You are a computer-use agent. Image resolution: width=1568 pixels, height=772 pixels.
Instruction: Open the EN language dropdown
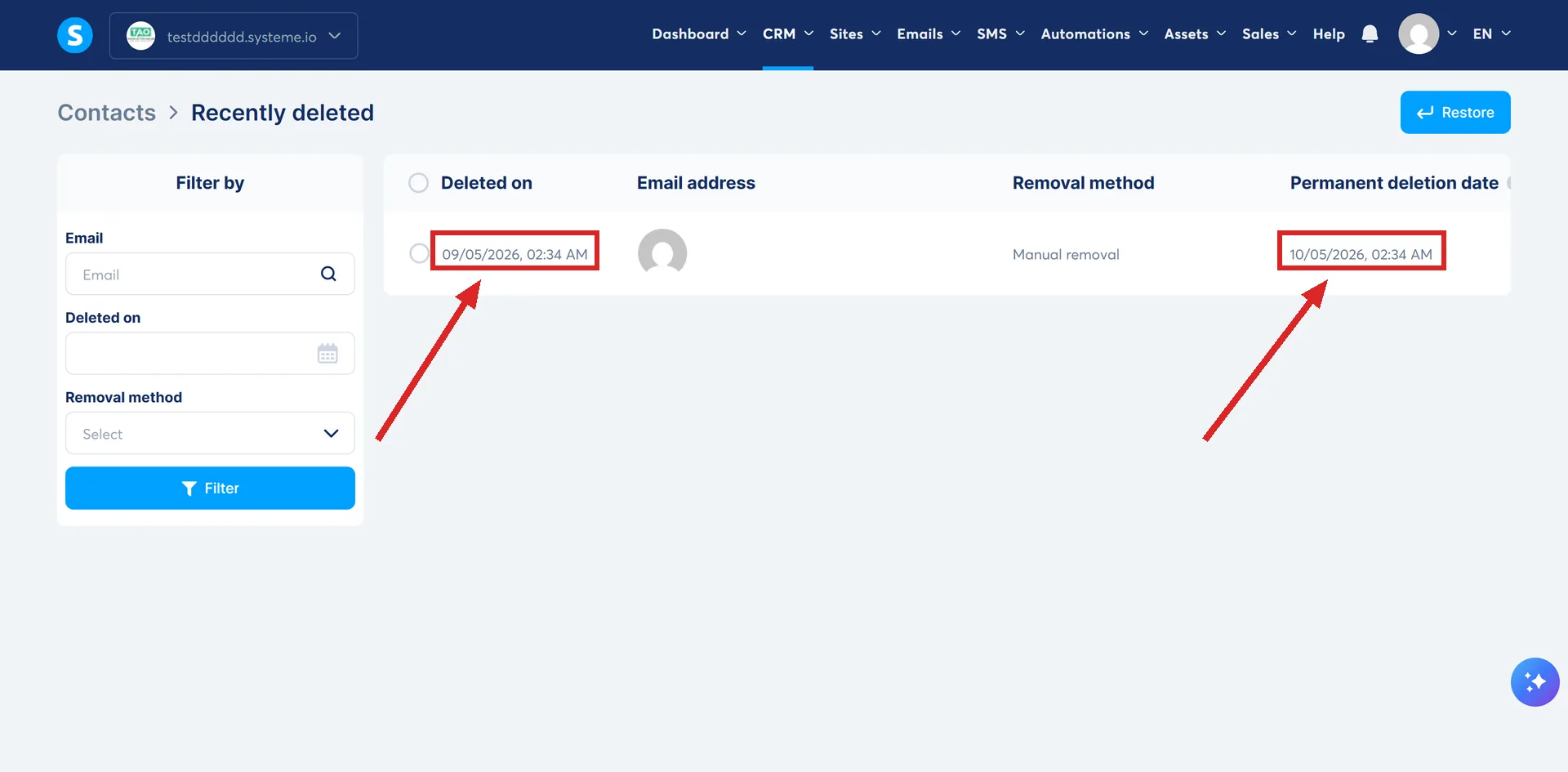pos(1491,34)
